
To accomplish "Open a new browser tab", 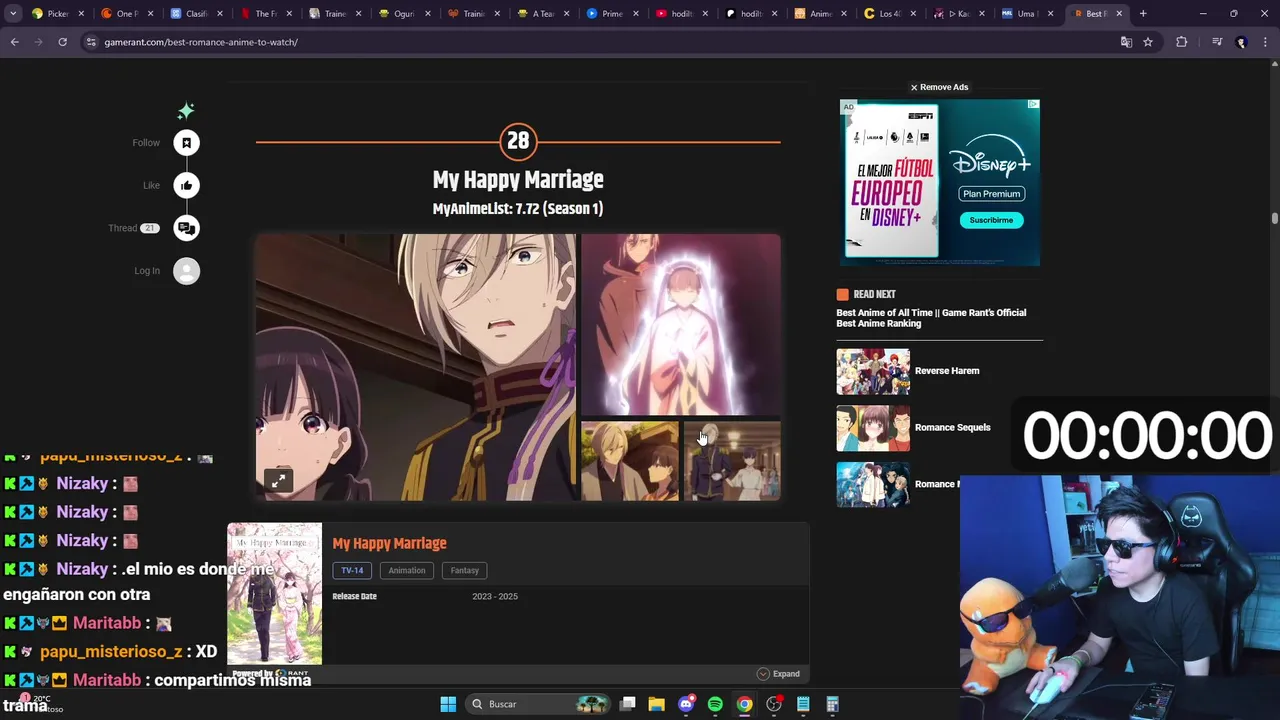I will pyautogui.click(x=1143, y=14).
